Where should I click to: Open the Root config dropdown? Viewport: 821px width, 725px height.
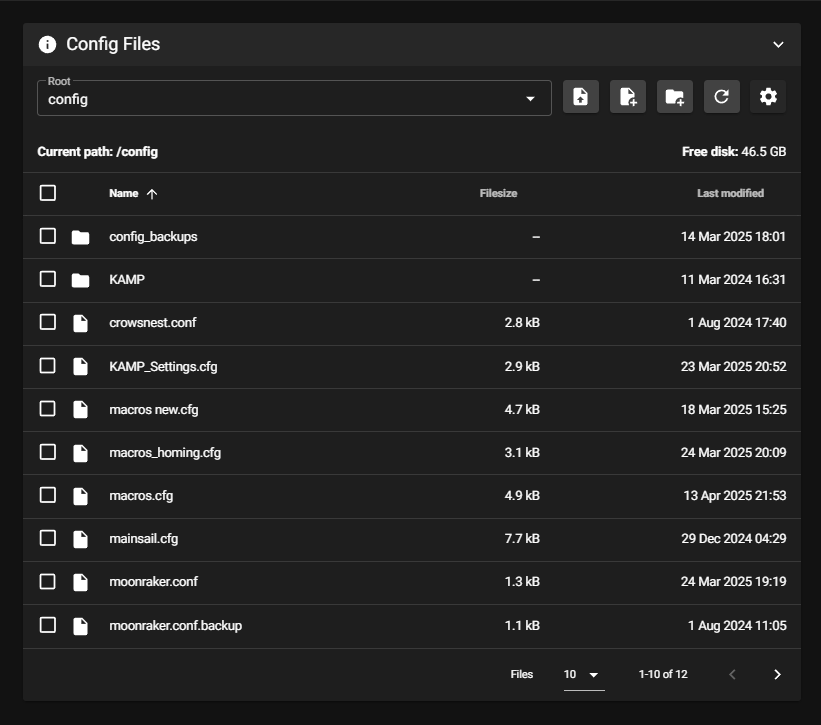[x=294, y=98]
